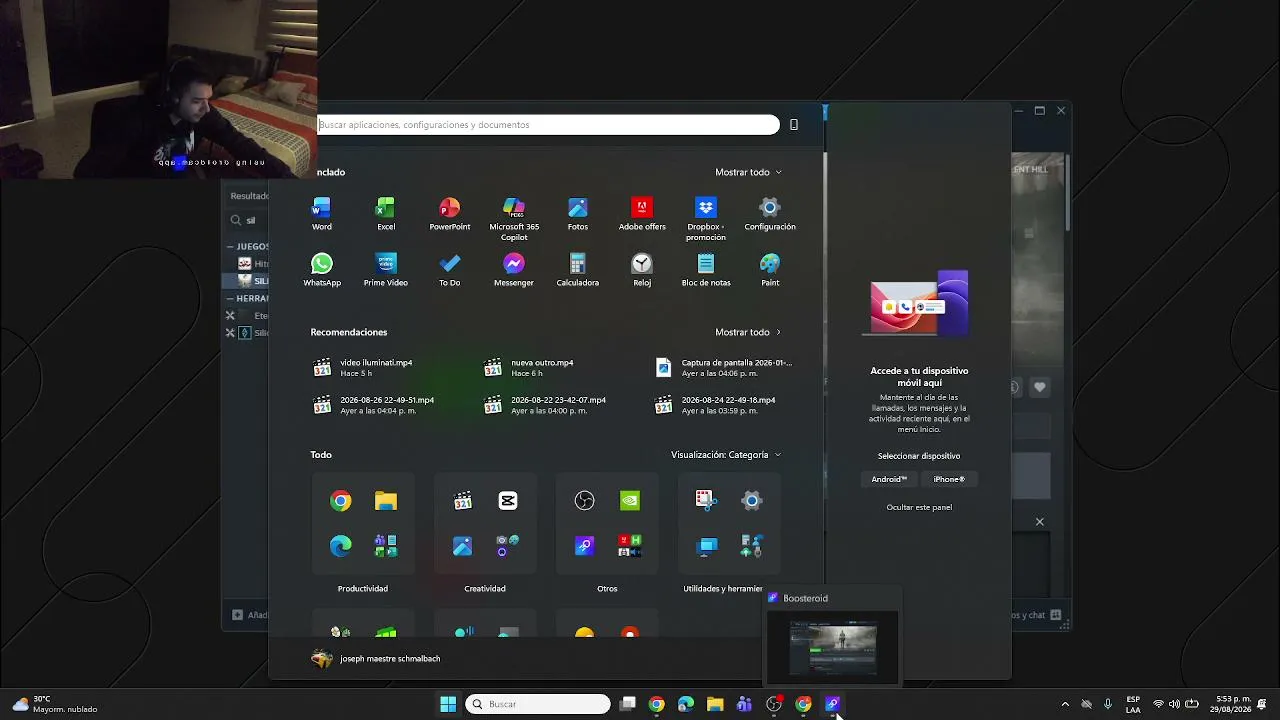Open Word from the pinned apps
The height and width of the screenshot is (720, 1280).
click(322, 214)
